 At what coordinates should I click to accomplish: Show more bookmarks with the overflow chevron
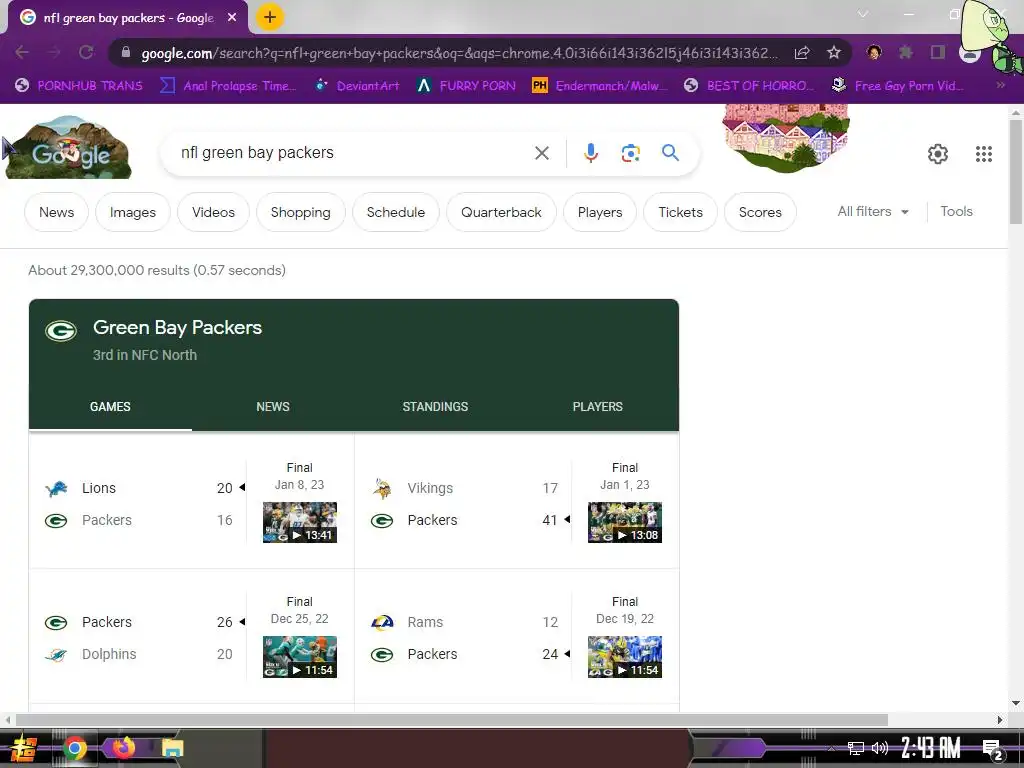1000,85
